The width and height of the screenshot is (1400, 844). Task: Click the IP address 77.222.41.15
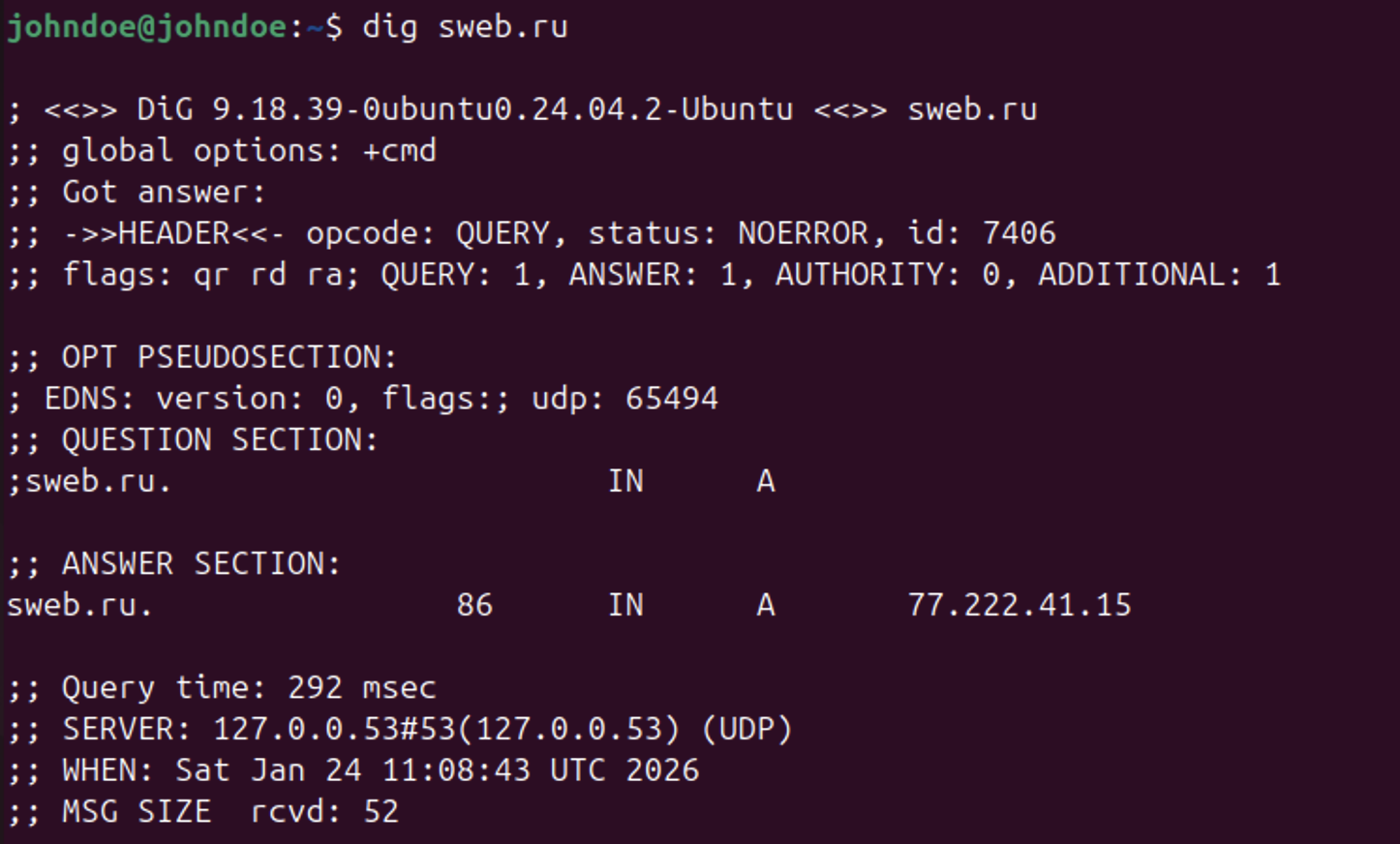[1019, 605]
